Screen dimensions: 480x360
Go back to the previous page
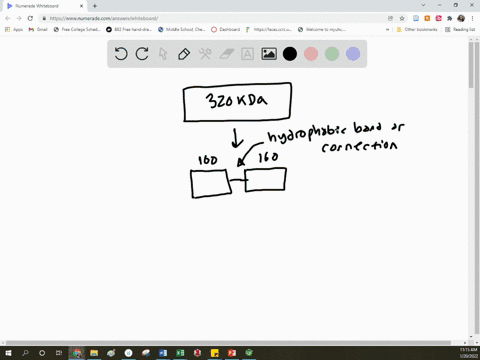(x=8, y=18)
